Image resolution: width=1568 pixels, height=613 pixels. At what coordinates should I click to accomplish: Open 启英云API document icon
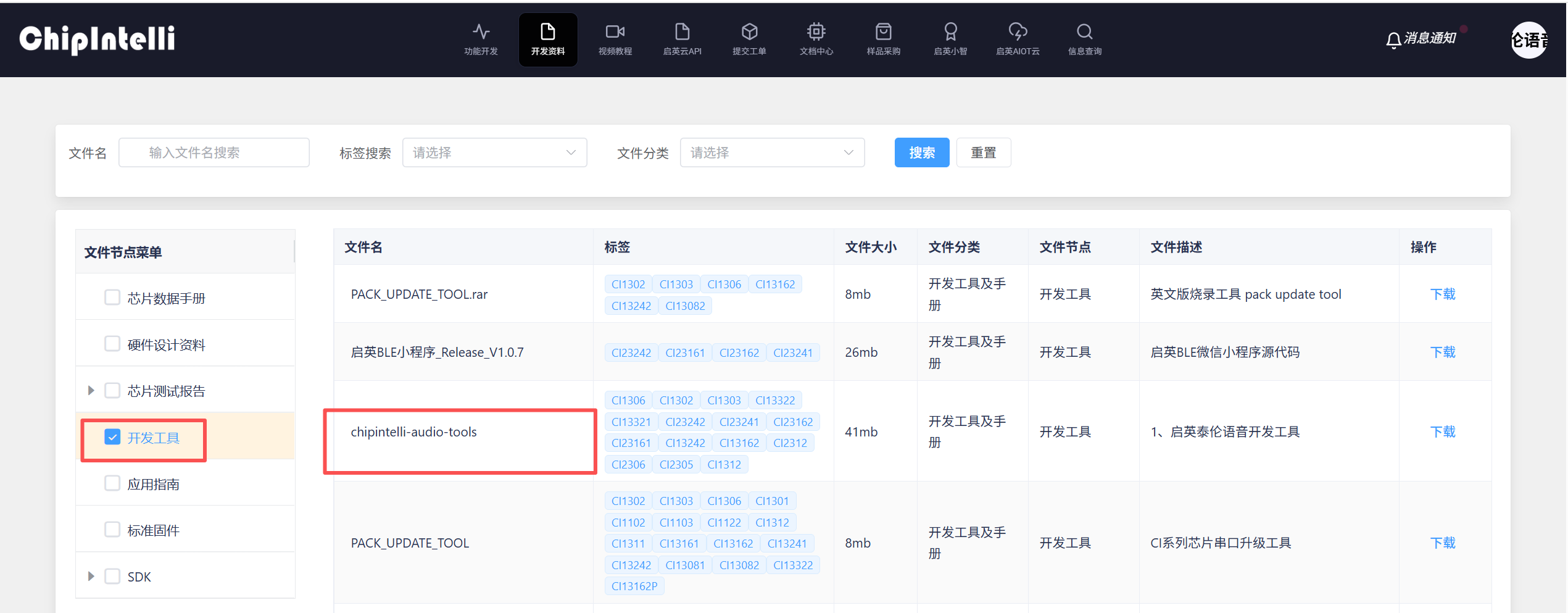pos(682,31)
